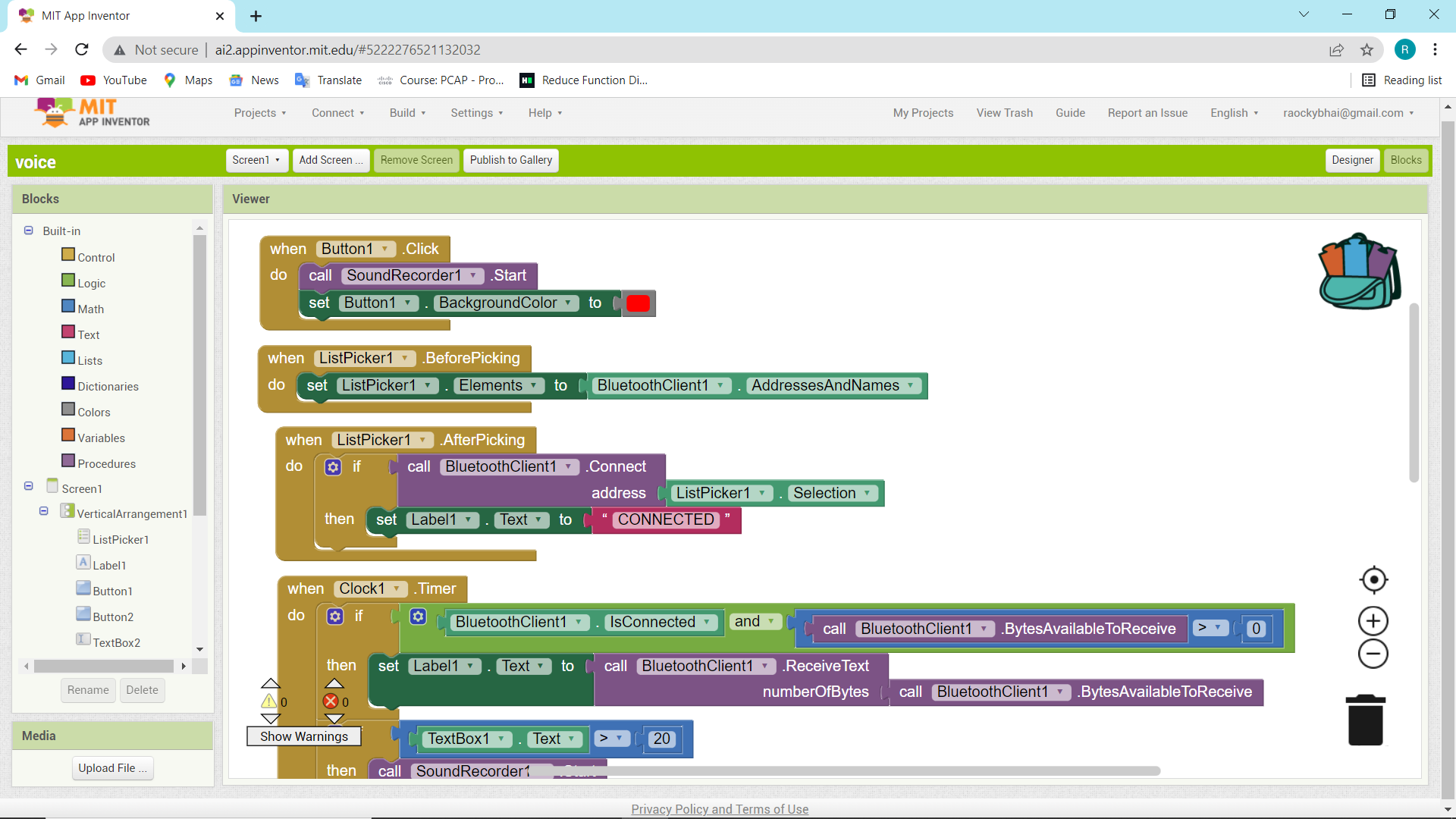Click the red color block swatch
The height and width of the screenshot is (819, 1456).
point(638,303)
